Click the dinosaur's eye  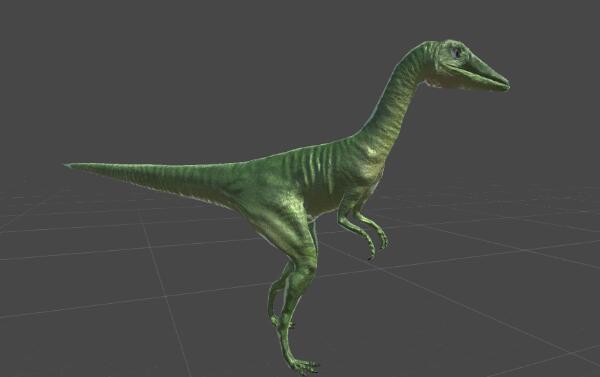[456, 52]
